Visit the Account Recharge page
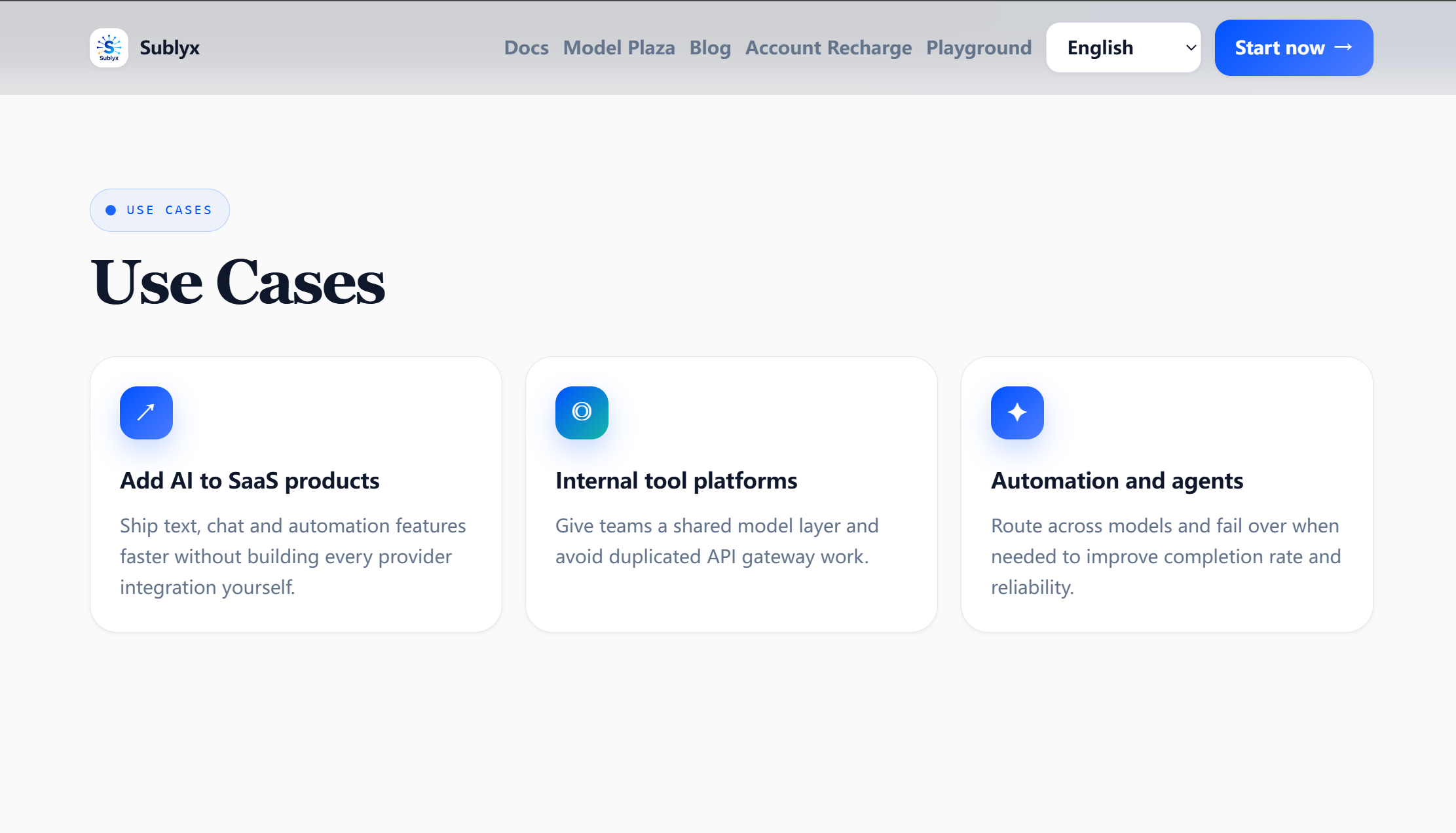Viewport: 1456px width, 833px height. click(829, 48)
